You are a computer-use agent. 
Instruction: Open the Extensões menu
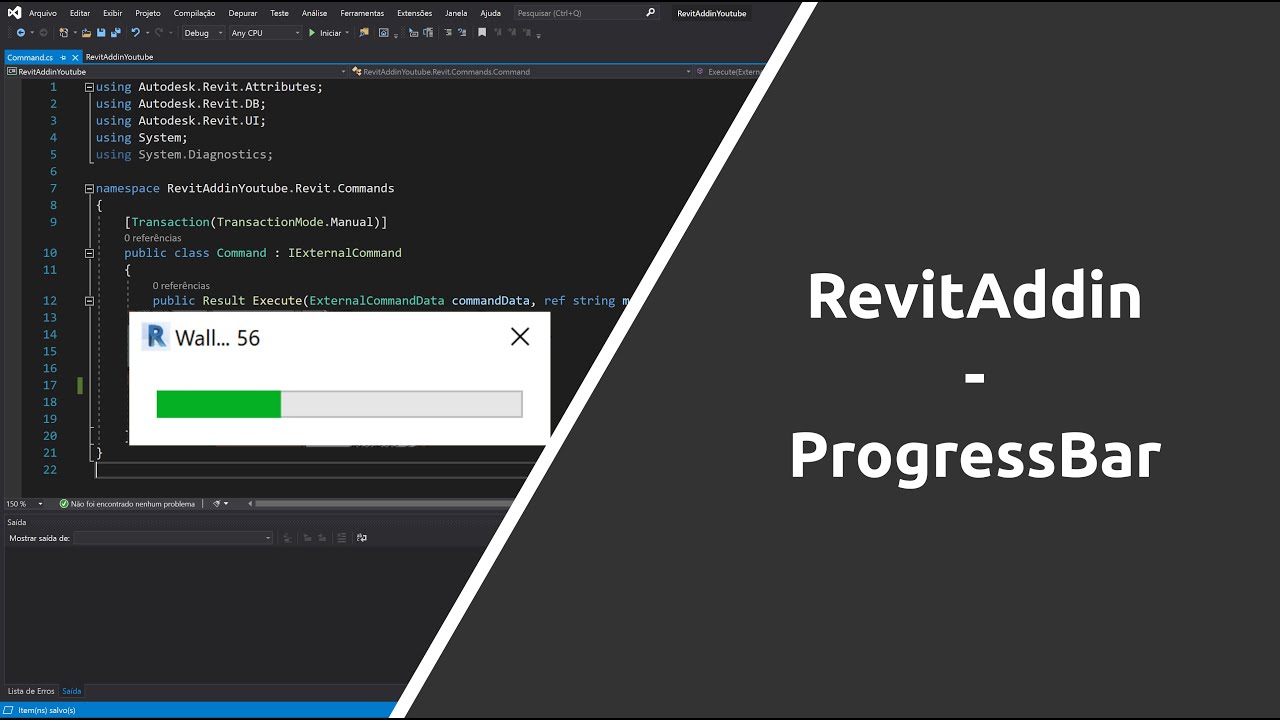415,13
